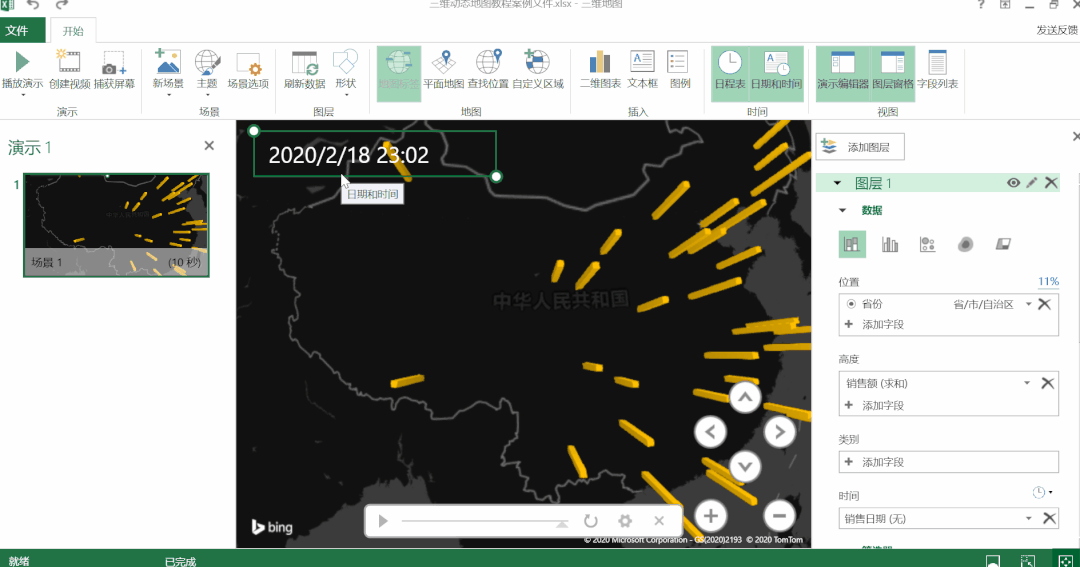Add field under 位置 location
The image size is (1080, 567).
(x=875, y=324)
